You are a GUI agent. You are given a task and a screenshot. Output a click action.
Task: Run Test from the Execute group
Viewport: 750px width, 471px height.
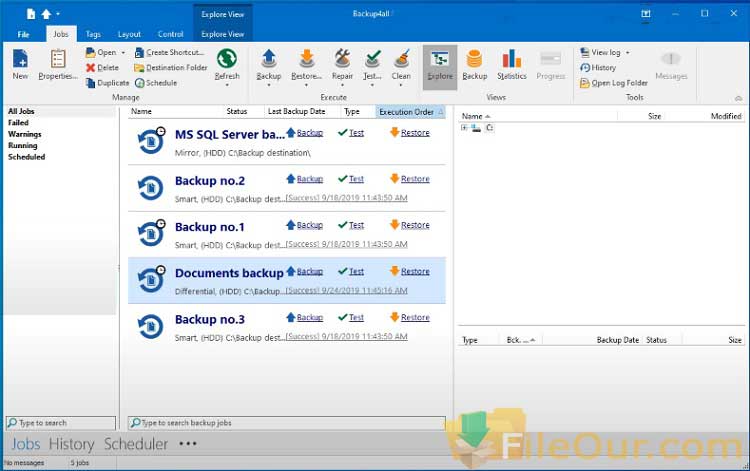[x=372, y=65]
